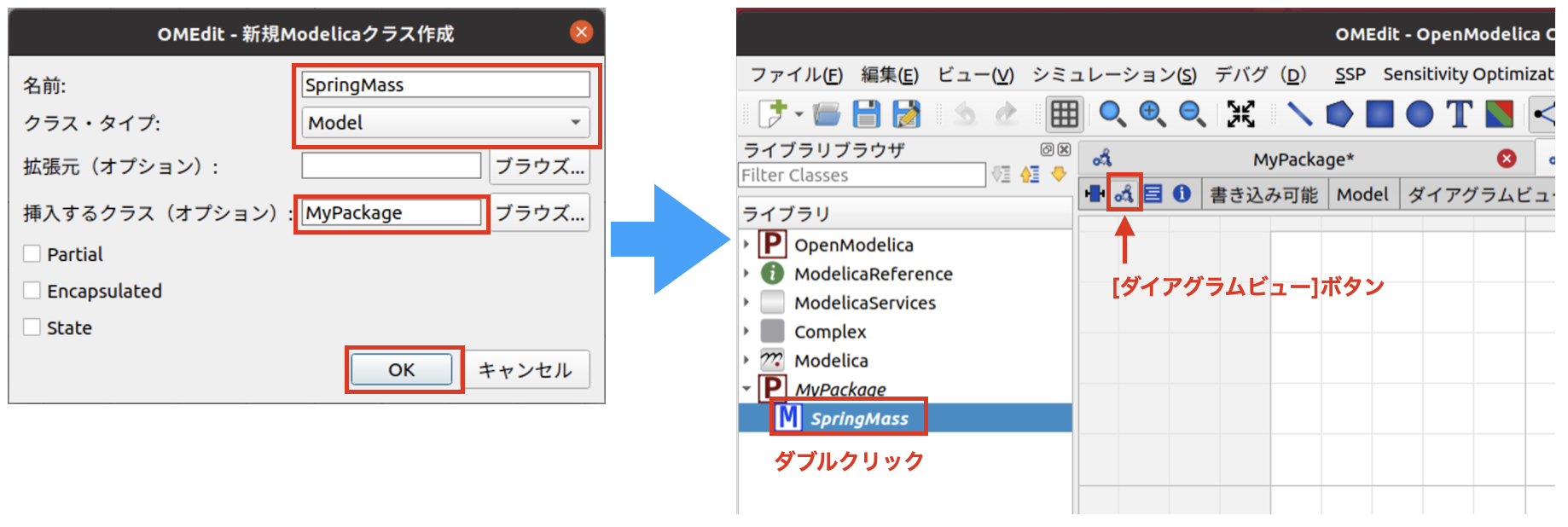Switch to the MyPackage* tab

1303,159
